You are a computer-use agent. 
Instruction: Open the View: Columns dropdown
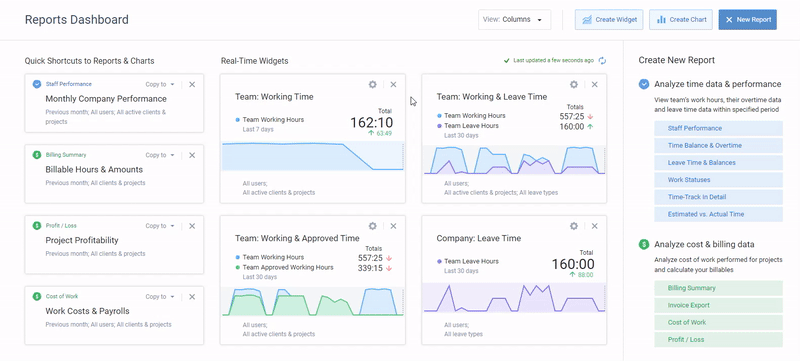[514, 19]
